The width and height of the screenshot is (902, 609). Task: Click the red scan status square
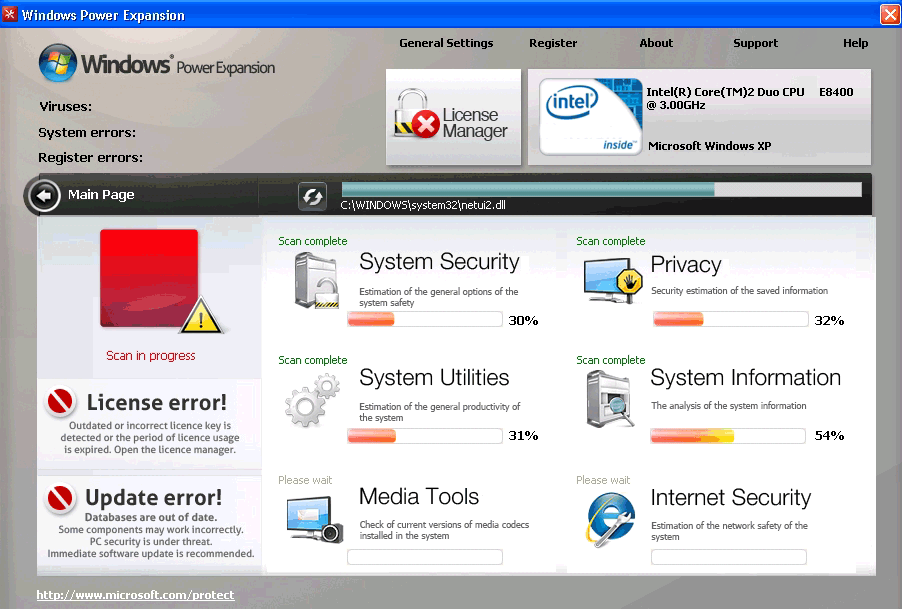coord(149,278)
